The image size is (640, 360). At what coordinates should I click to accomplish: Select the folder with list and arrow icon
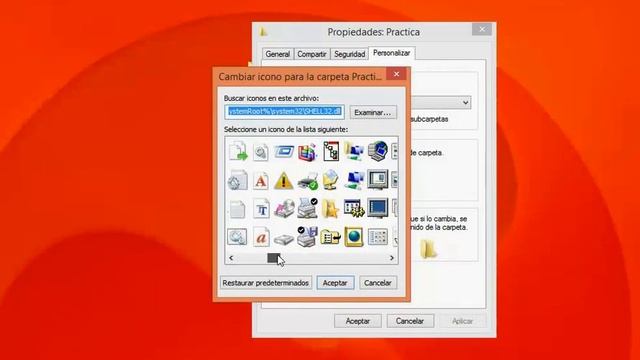[x=331, y=237]
